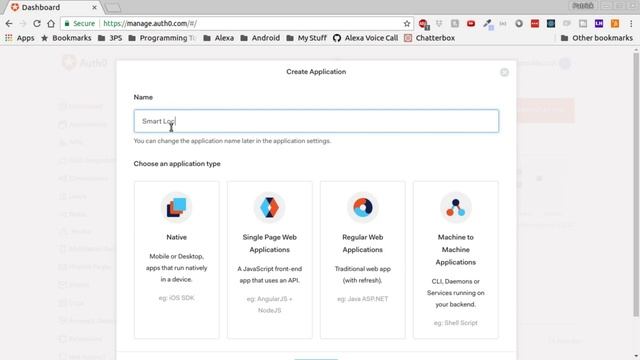Click the 'eg: iOS SDK' text
The image size is (640, 360).
coord(176,298)
